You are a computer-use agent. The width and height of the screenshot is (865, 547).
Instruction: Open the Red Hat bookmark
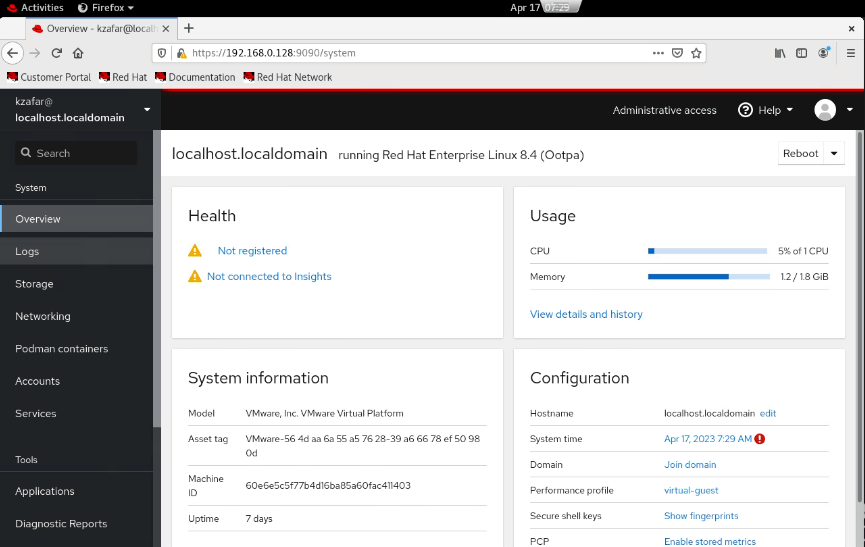coord(123,77)
